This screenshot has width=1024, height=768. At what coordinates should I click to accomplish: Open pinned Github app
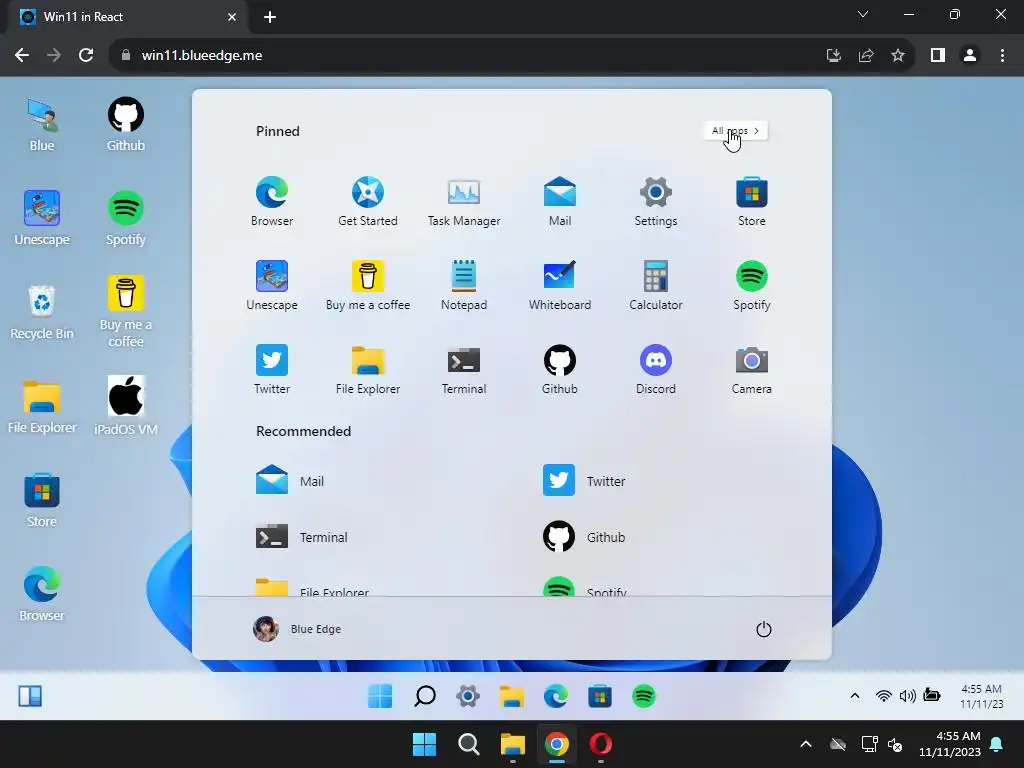pos(560,370)
